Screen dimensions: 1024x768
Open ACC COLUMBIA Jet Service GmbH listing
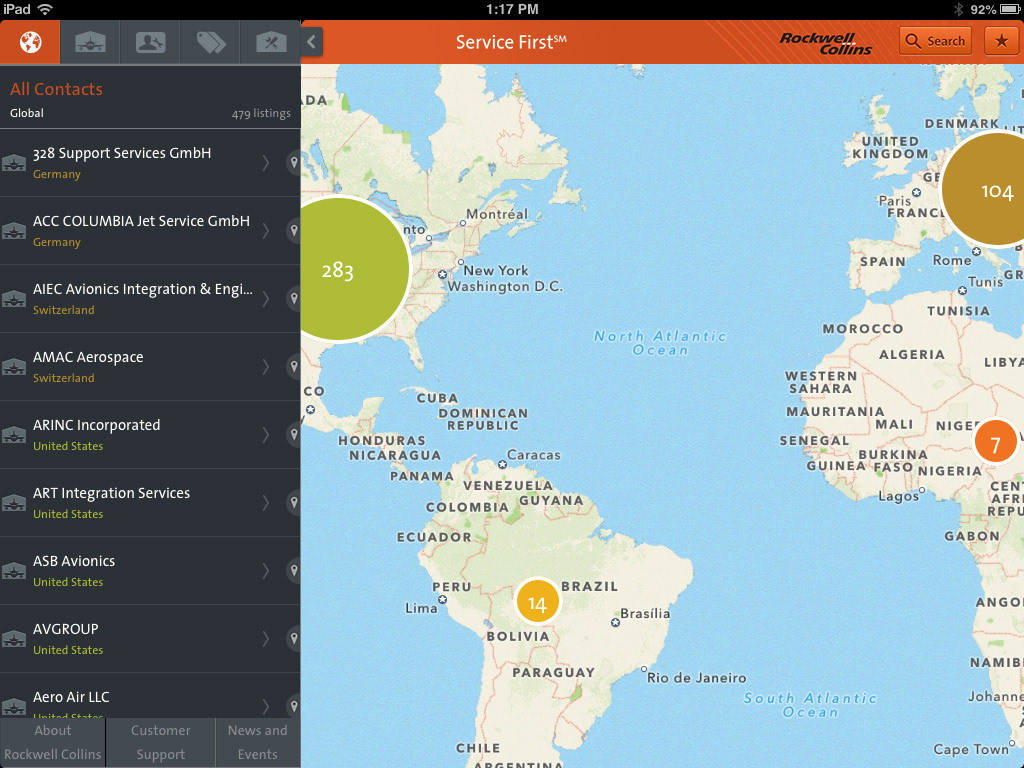[x=150, y=231]
